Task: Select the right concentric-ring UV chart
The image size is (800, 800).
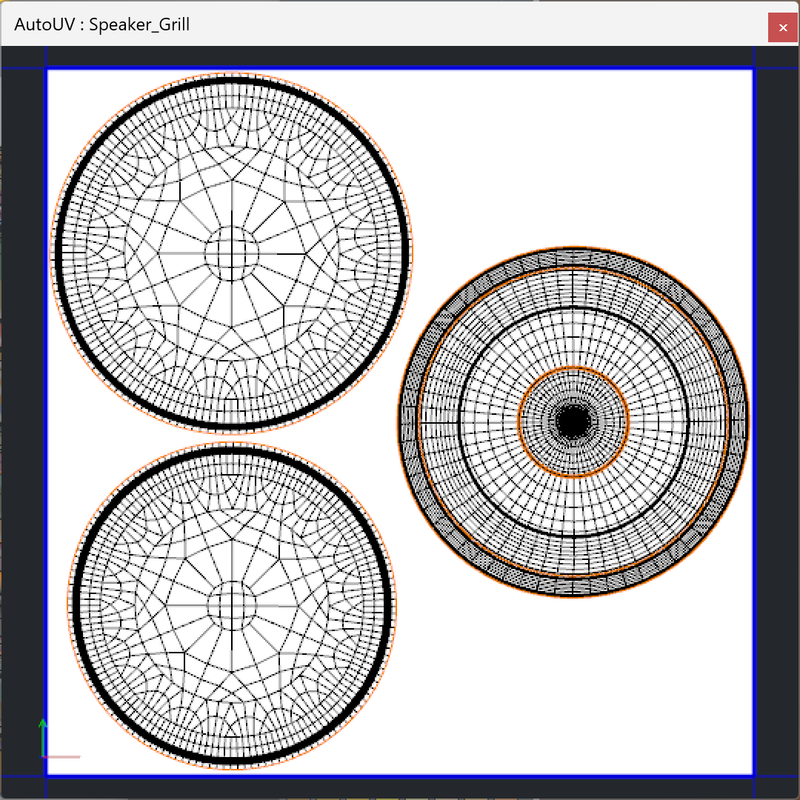Action: (573, 422)
